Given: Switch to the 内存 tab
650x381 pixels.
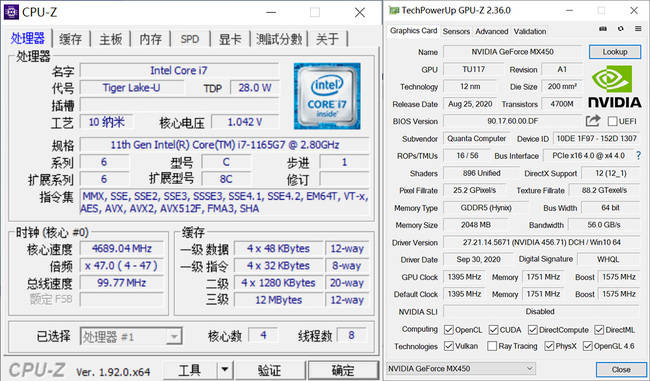Looking at the screenshot, I should (x=150, y=39).
